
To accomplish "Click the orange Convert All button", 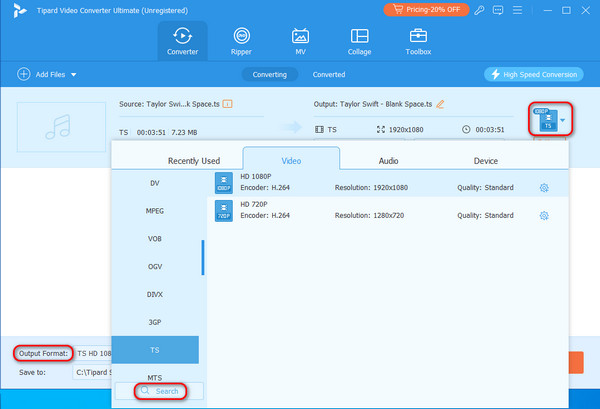I will point(576,362).
